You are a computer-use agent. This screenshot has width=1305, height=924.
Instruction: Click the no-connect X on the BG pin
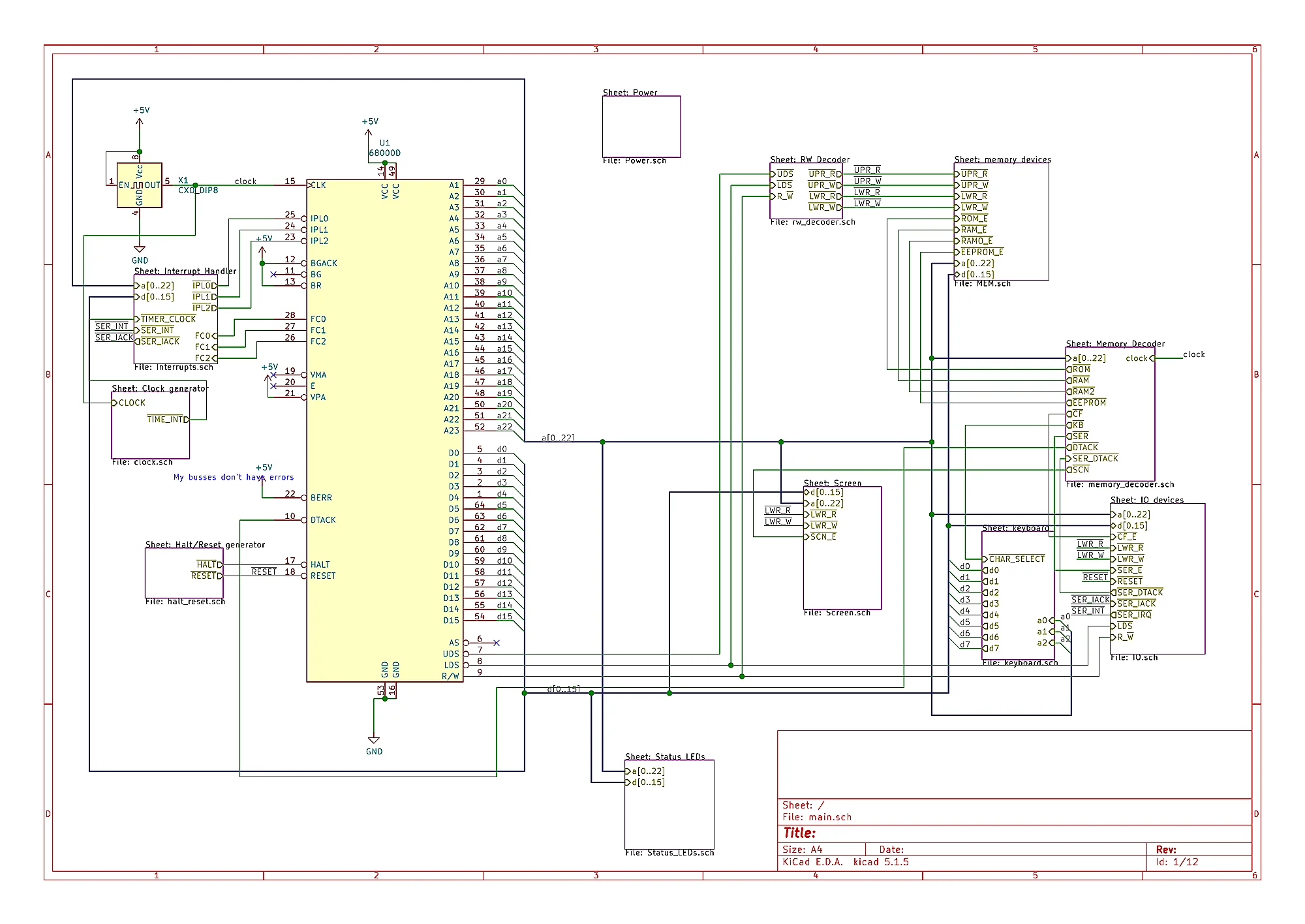click(273, 275)
